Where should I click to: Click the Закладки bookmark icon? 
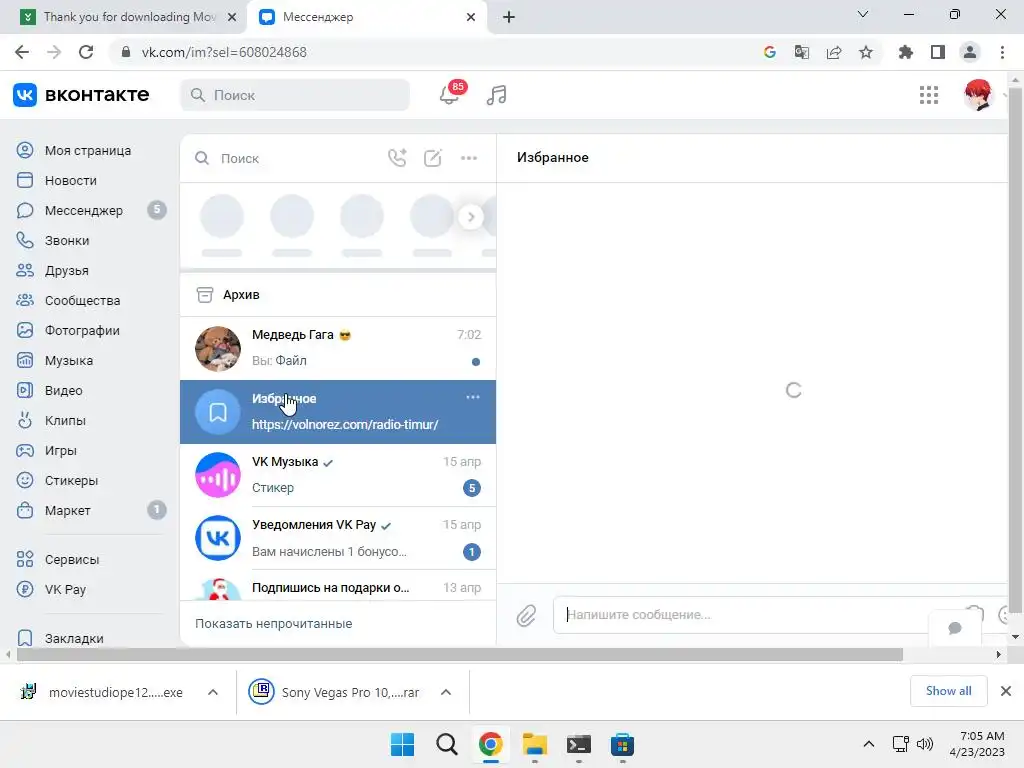coord(25,639)
